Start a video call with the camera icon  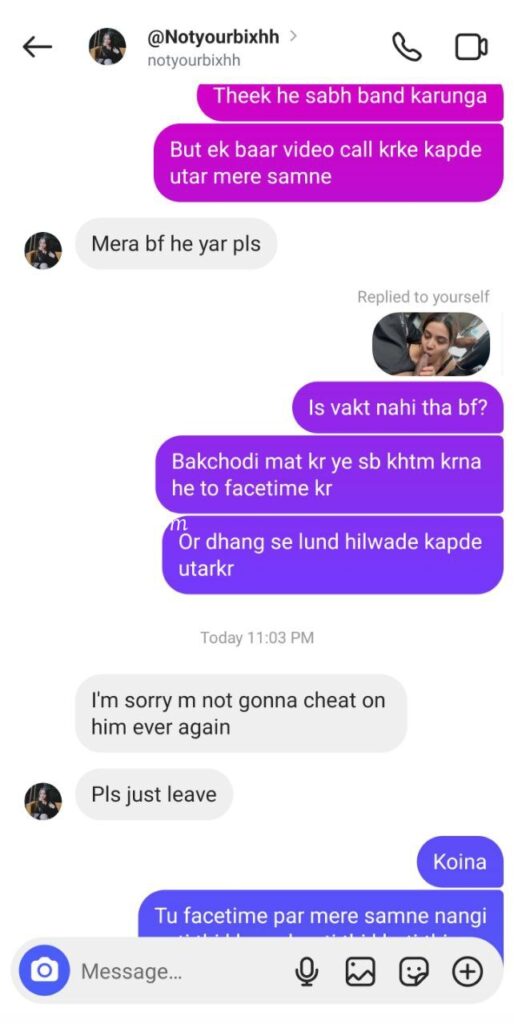click(x=471, y=47)
